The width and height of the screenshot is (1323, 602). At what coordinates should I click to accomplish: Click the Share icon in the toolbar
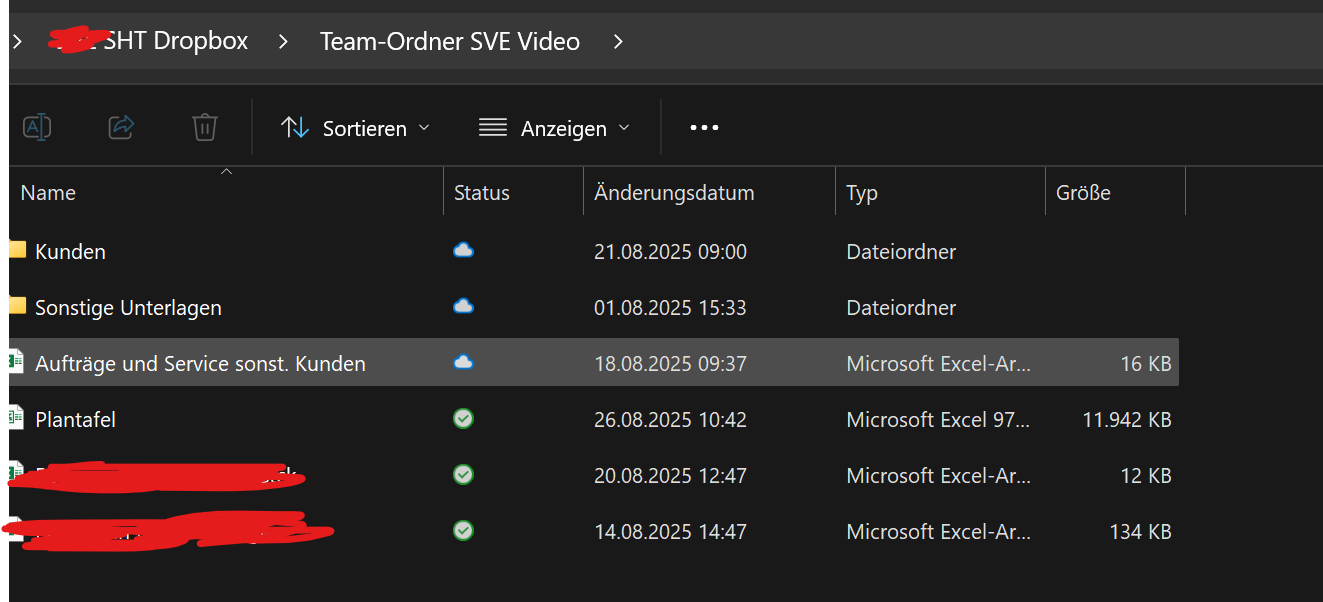(121, 127)
